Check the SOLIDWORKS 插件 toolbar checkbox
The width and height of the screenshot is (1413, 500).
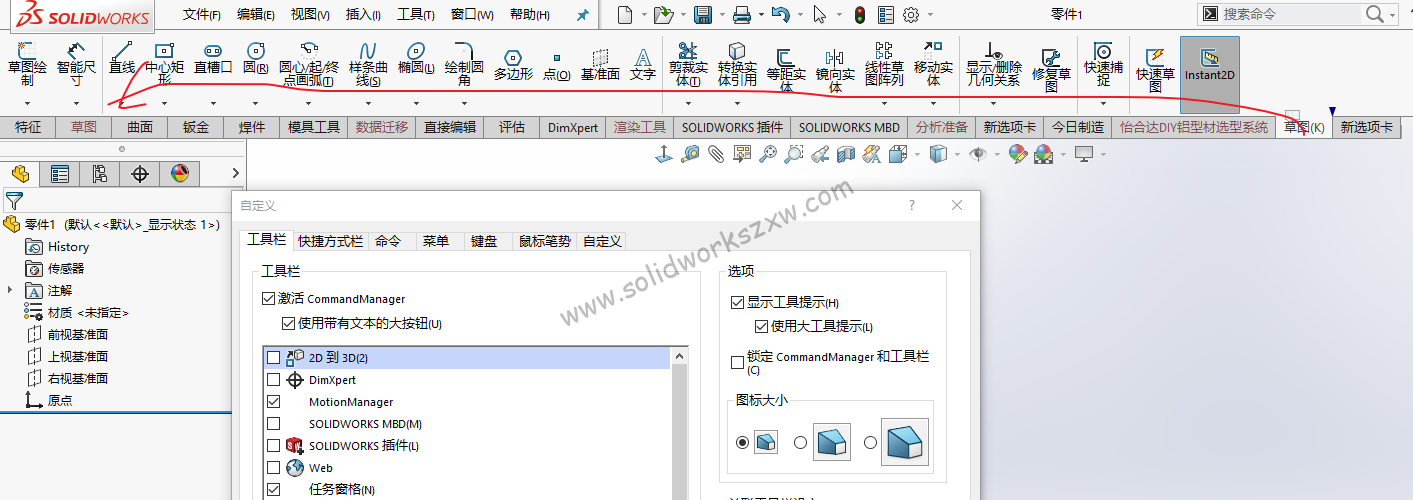pos(274,446)
